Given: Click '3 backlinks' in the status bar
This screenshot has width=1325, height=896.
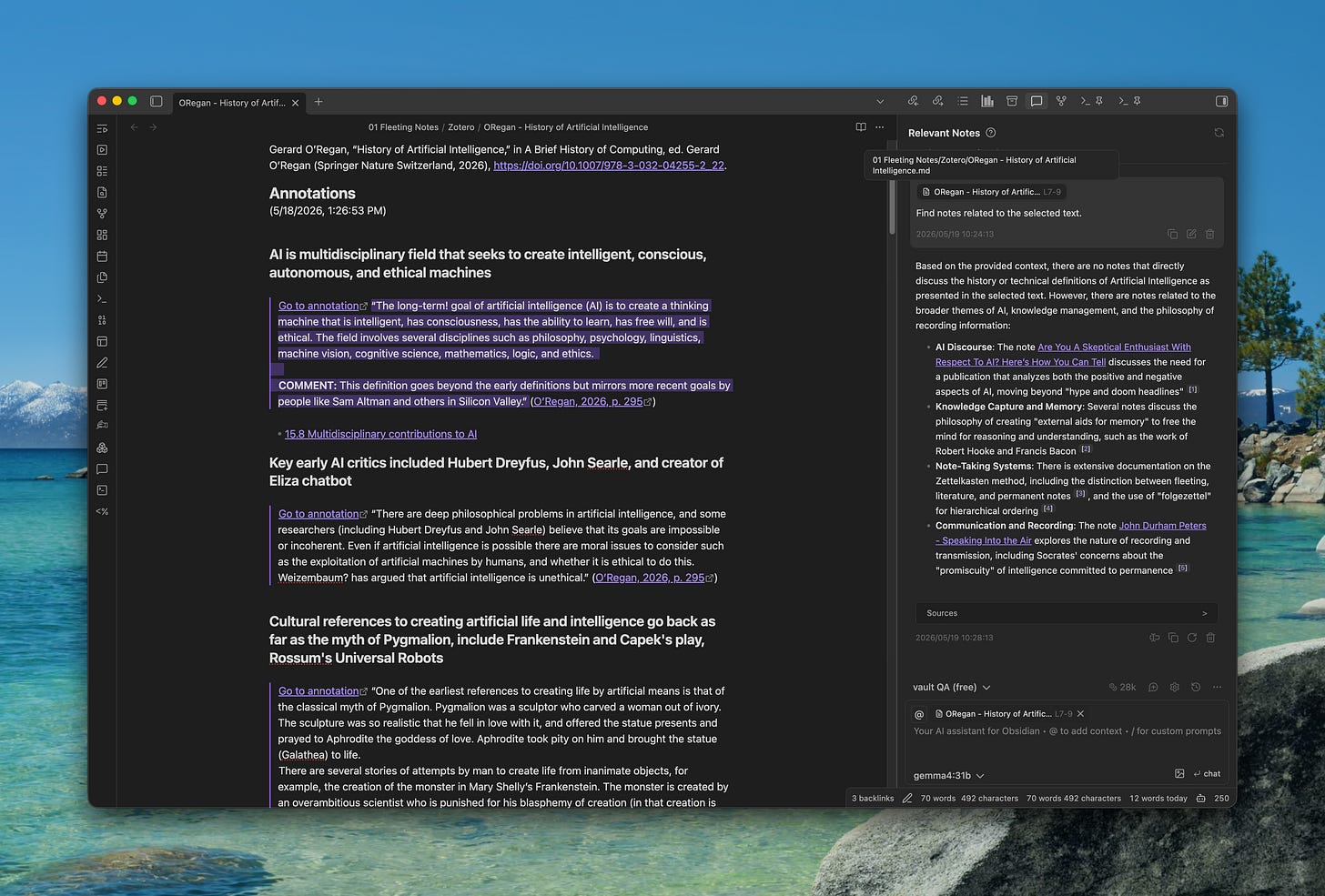Looking at the screenshot, I should 873,798.
